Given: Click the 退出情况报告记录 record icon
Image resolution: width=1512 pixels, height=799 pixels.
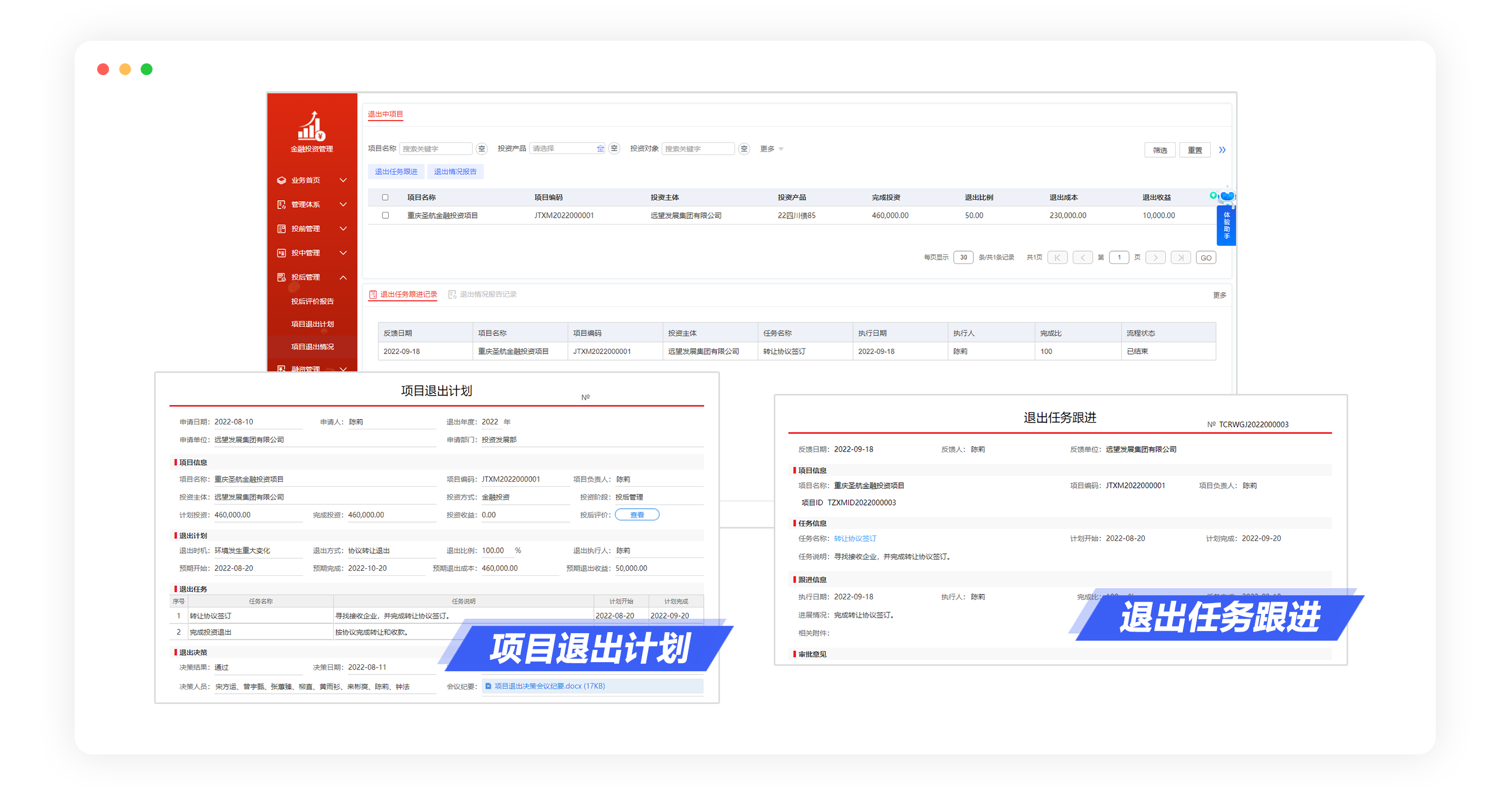Looking at the screenshot, I should click(452, 295).
